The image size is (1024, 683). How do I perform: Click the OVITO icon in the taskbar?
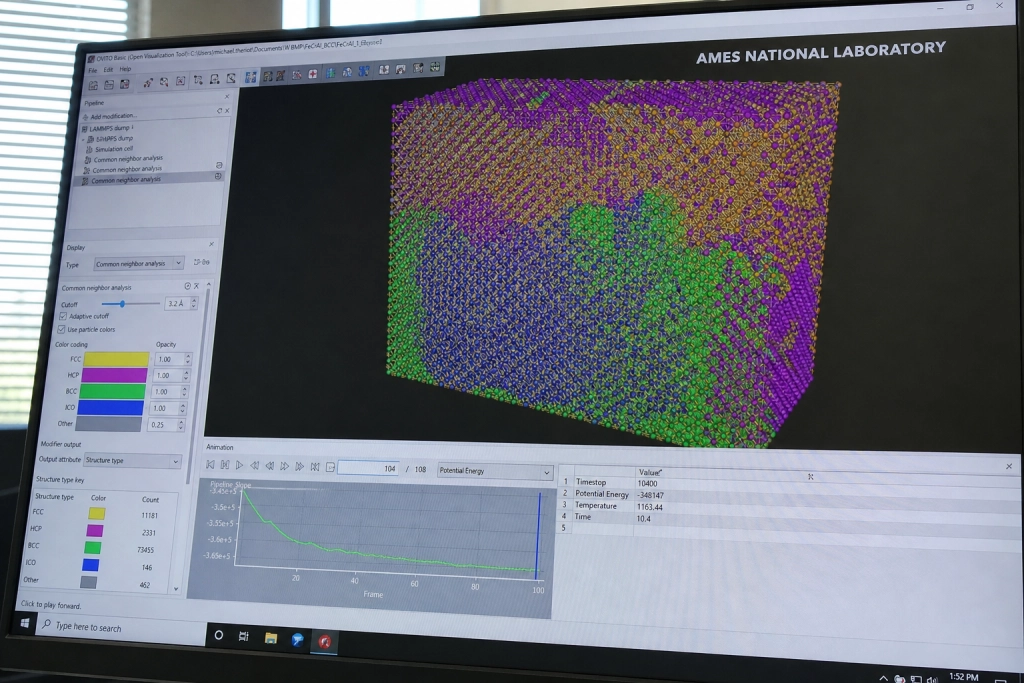tap(325, 641)
